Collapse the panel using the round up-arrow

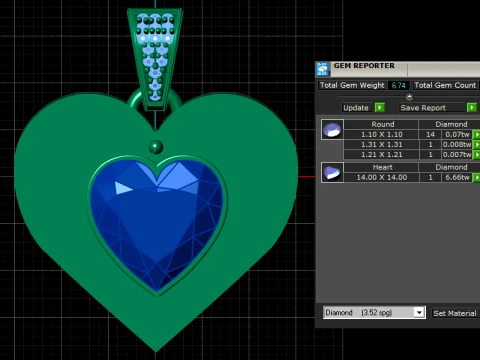[x=409, y=97]
